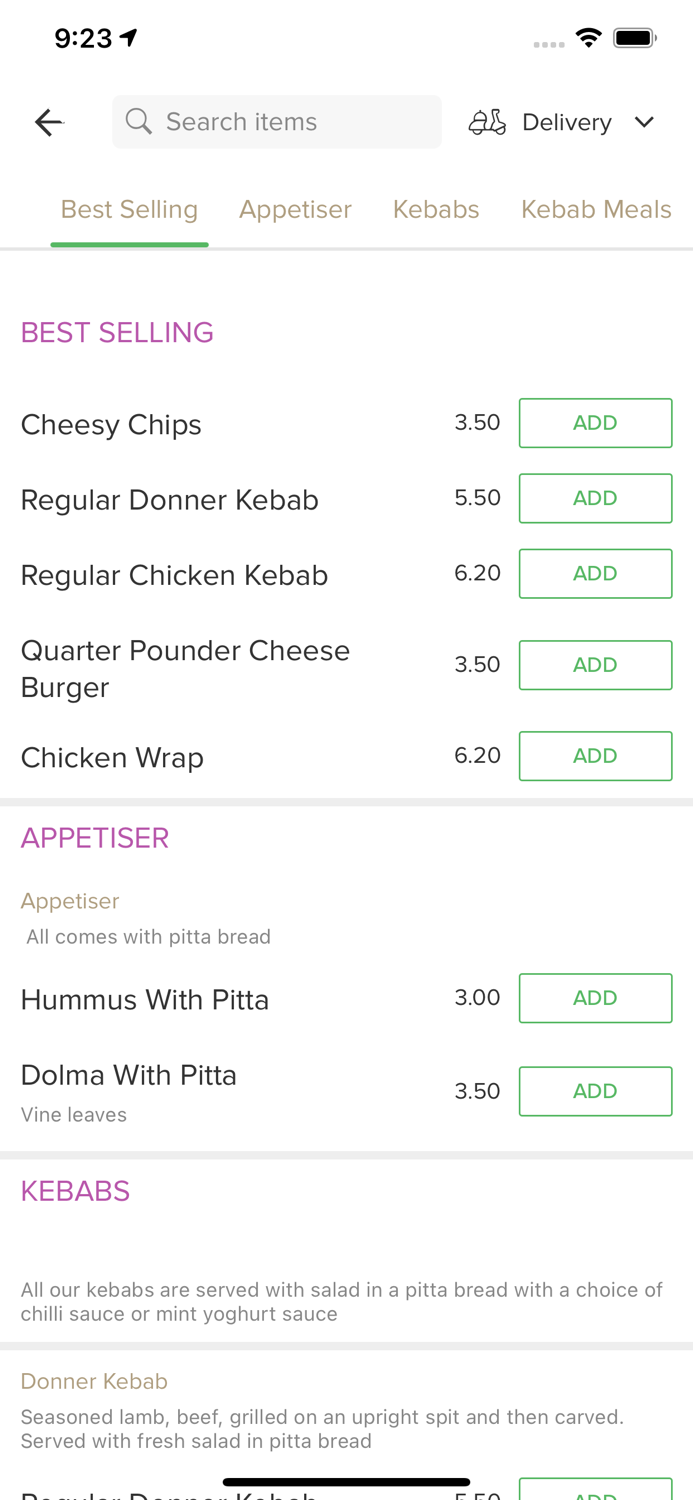Image resolution: width=693 pixels, height=1500 pixels.
Task: Add Regular Donner Kebab to cart
Action: (595, 497)
